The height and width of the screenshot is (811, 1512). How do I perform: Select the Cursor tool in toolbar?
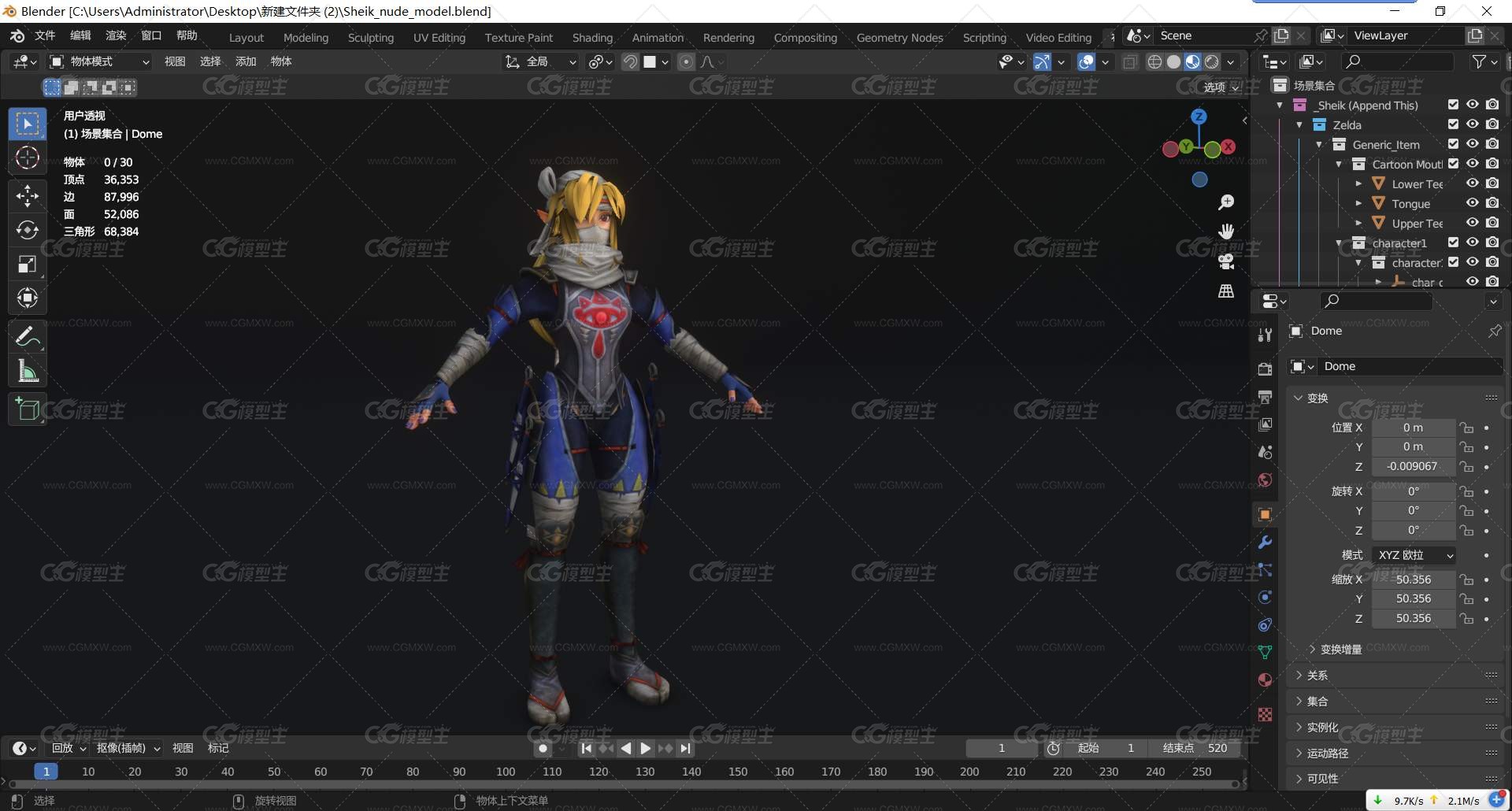(28, 158)
